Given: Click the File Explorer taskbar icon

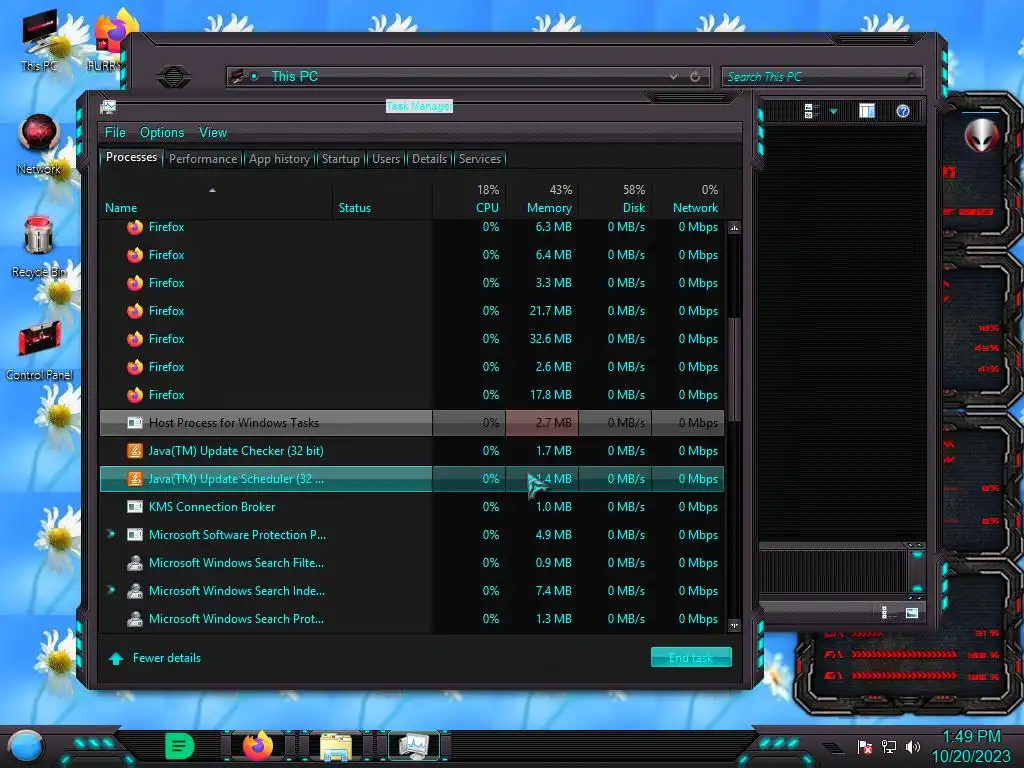Looking at the screenshot, I should (336, 746).
